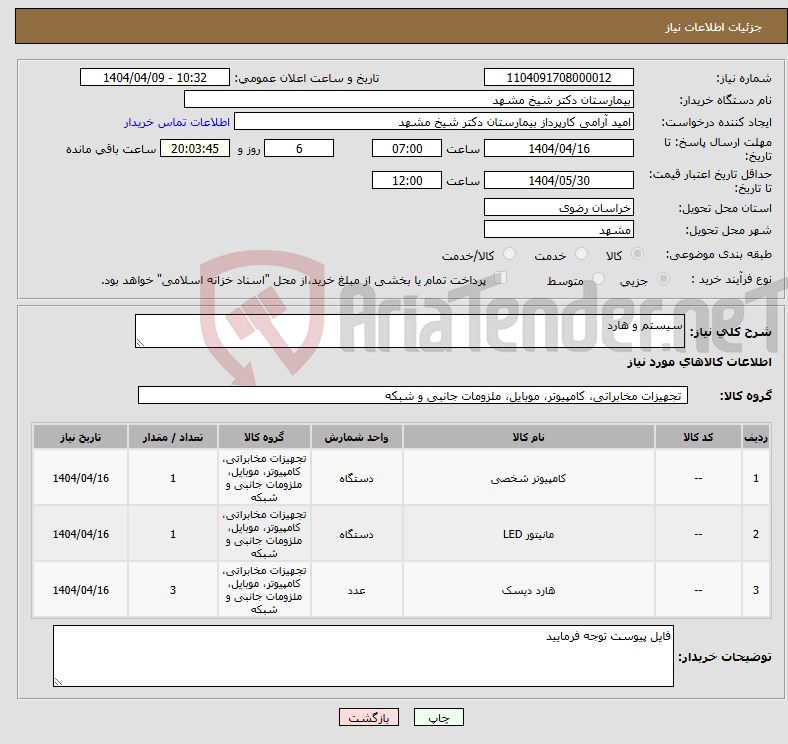The height and width of the screenshot is (744, 788).
Task: Click the remaining time field 20:03:45
Action: pos(195,148)
